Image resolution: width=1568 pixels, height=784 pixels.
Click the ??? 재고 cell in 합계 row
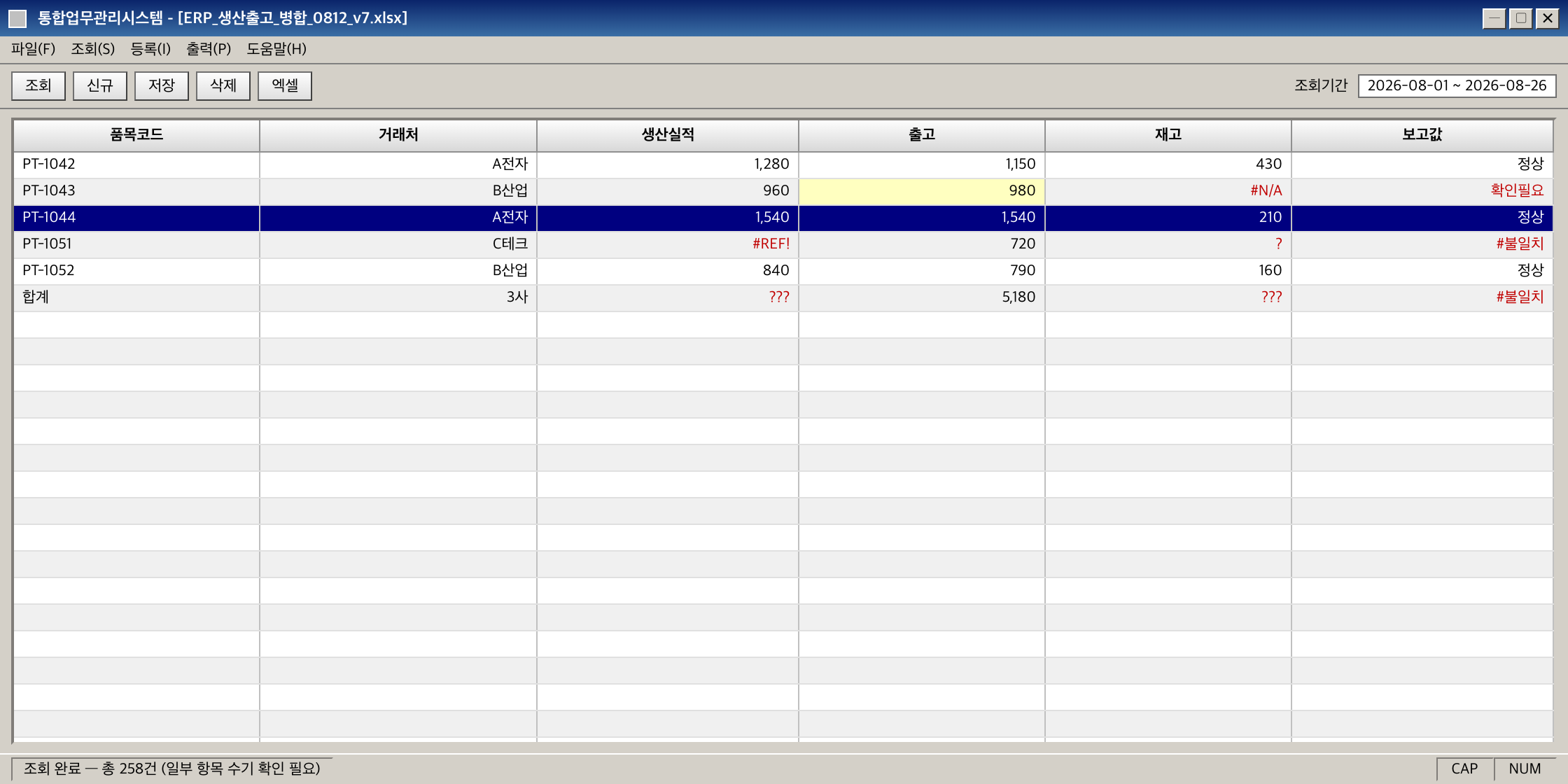point(1168,297)
